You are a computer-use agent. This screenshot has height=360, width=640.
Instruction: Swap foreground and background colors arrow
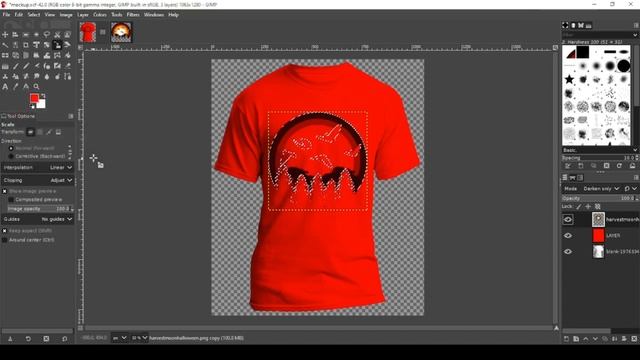click(x=43, y=96)
